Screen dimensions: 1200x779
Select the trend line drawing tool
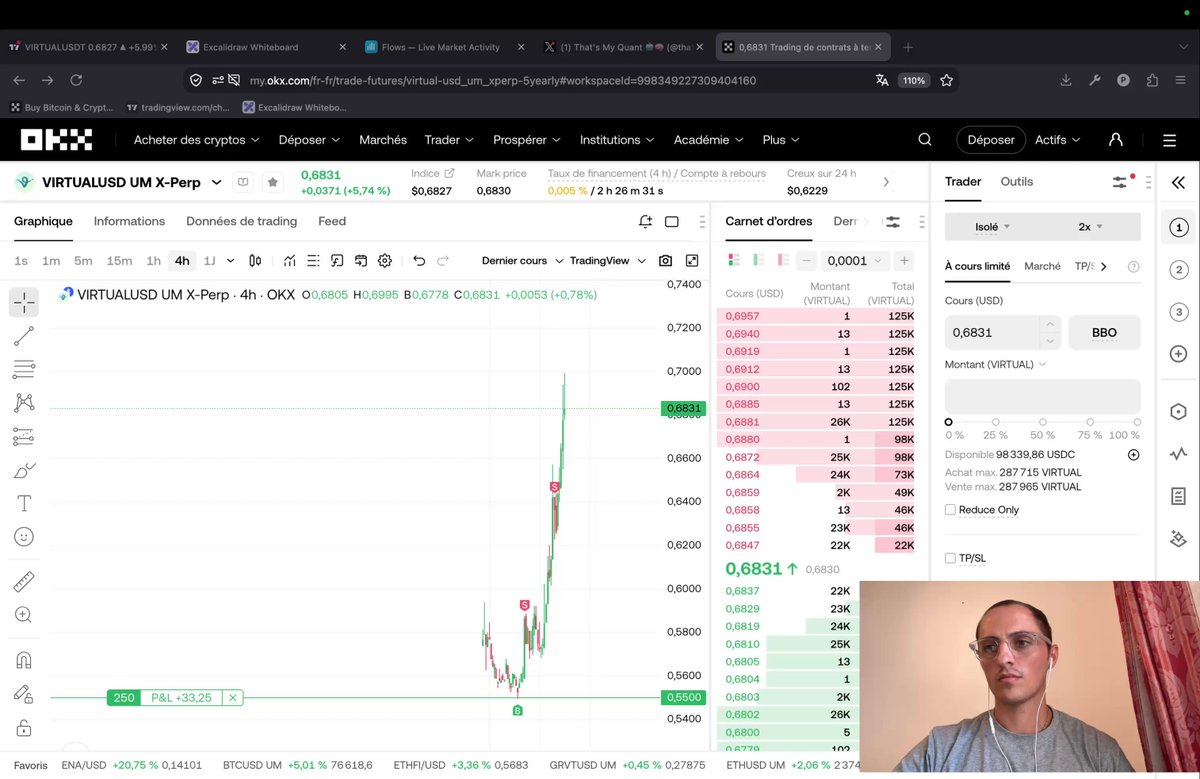coord(24,336)
